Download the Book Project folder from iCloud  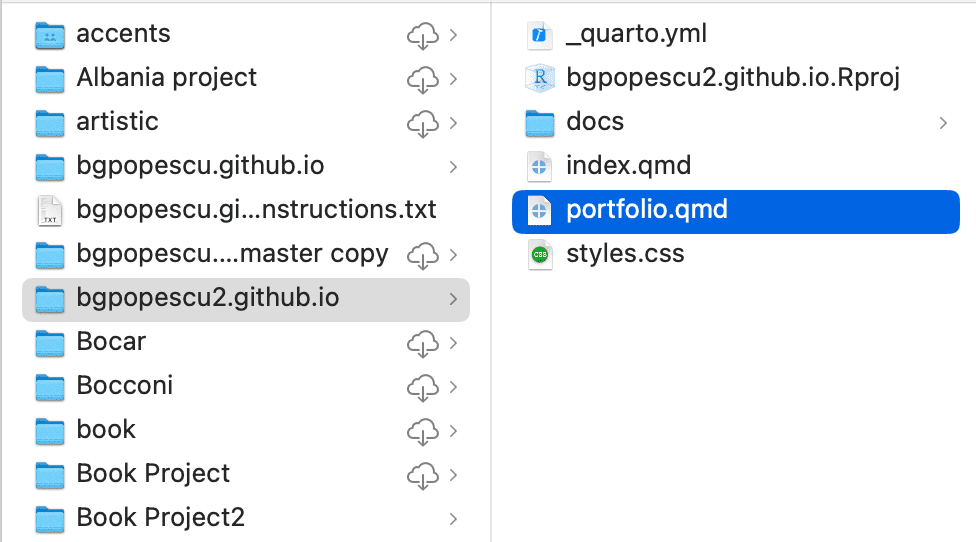(423, 474)
